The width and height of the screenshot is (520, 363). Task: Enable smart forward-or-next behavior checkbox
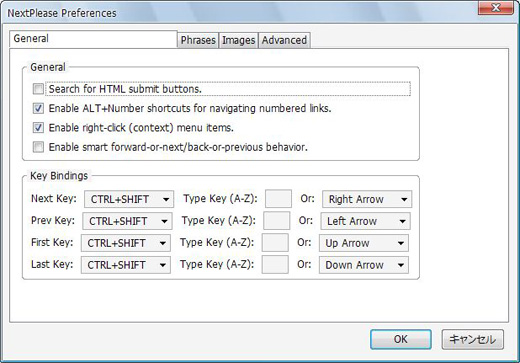tap(38, 147)
